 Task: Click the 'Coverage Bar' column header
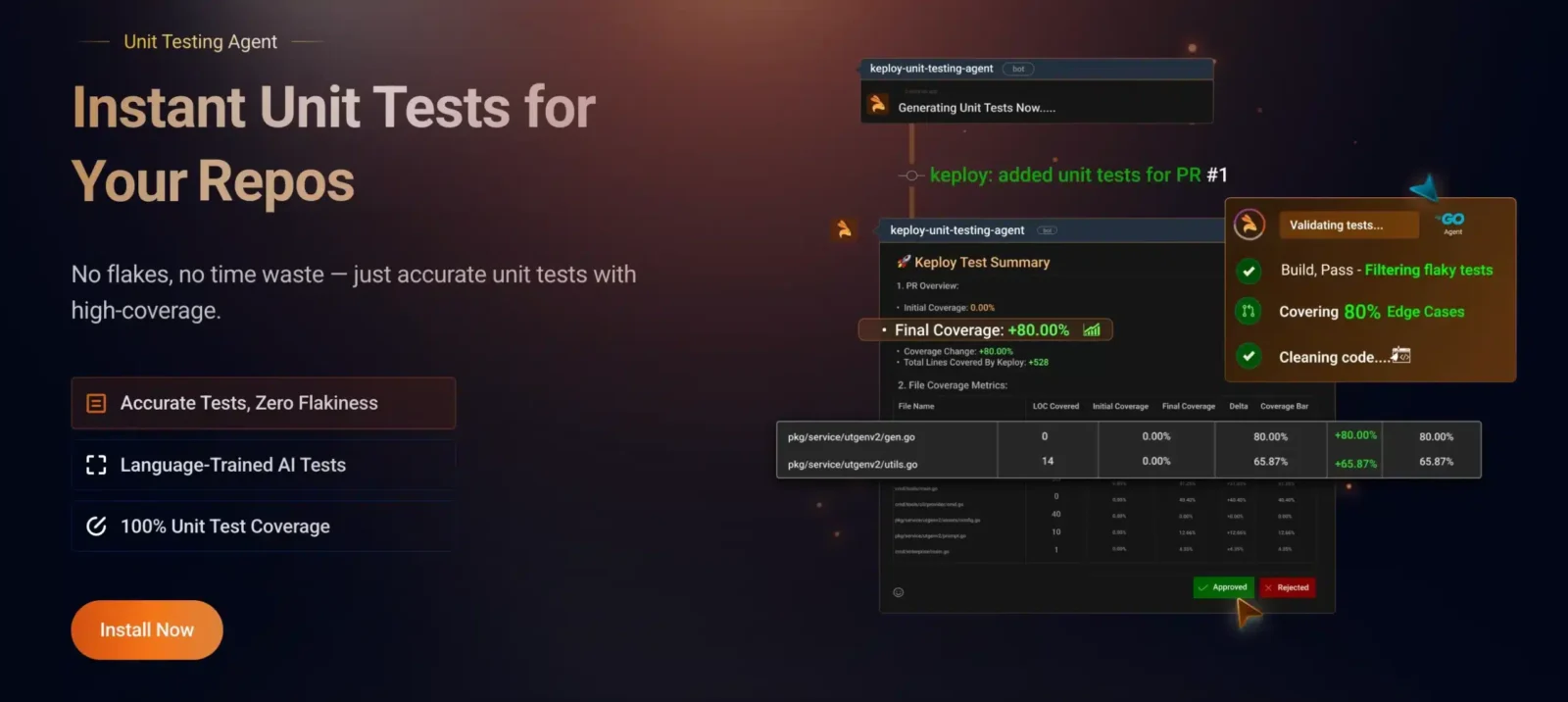click(1284, 406)
